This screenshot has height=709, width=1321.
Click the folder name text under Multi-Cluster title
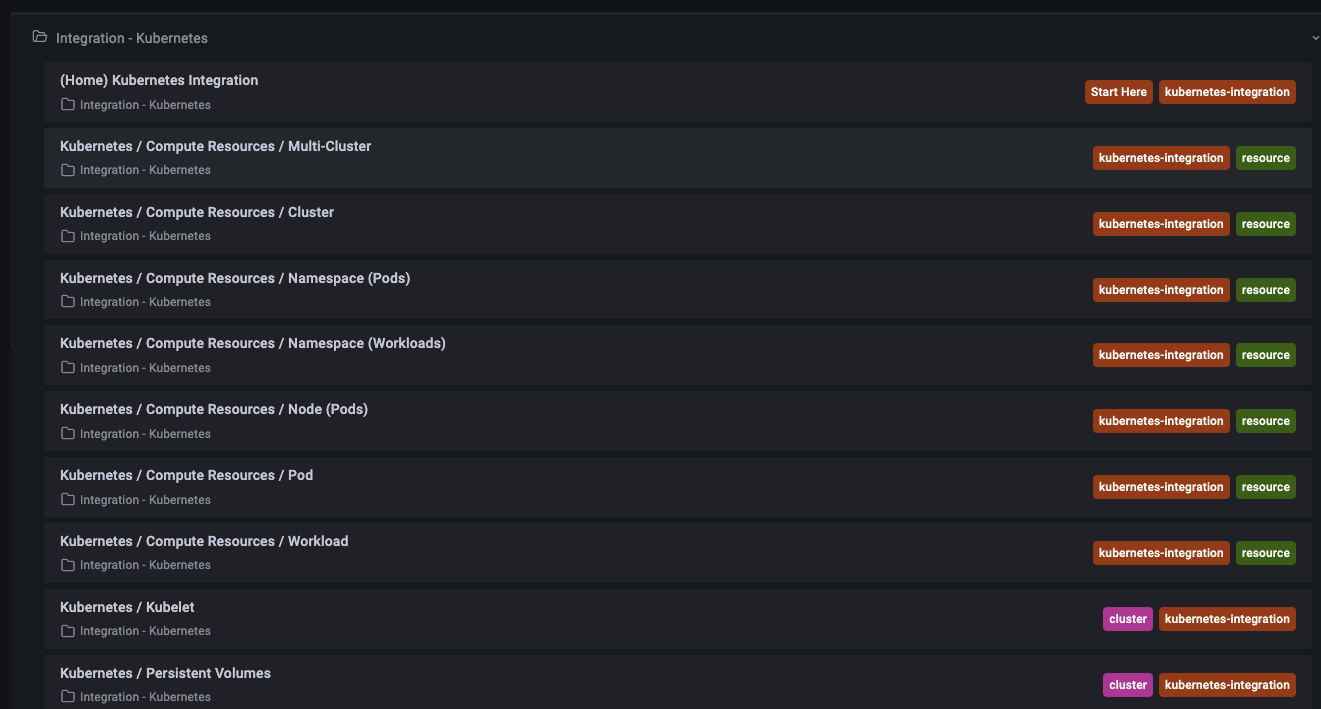click(145, 170)
